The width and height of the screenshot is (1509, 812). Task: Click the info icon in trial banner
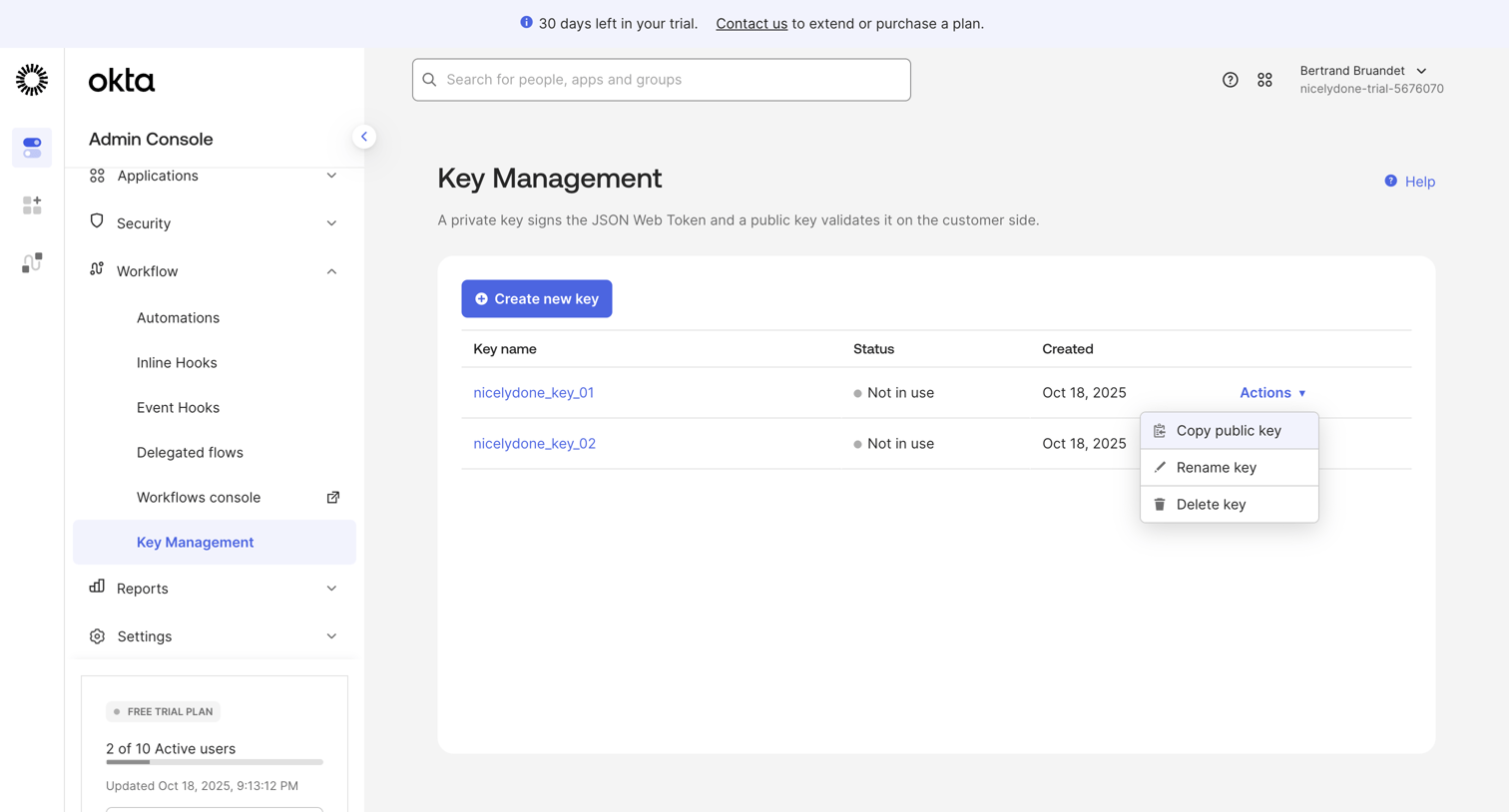[x=526, y=22]
